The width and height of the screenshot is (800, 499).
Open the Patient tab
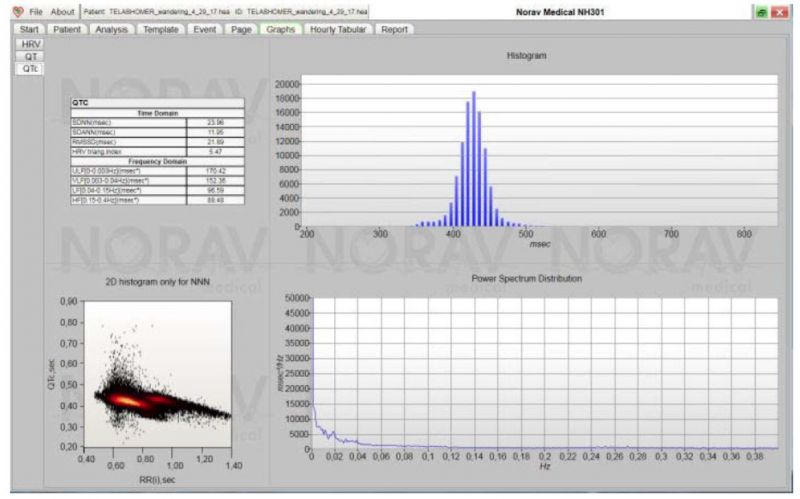[67, 30]
